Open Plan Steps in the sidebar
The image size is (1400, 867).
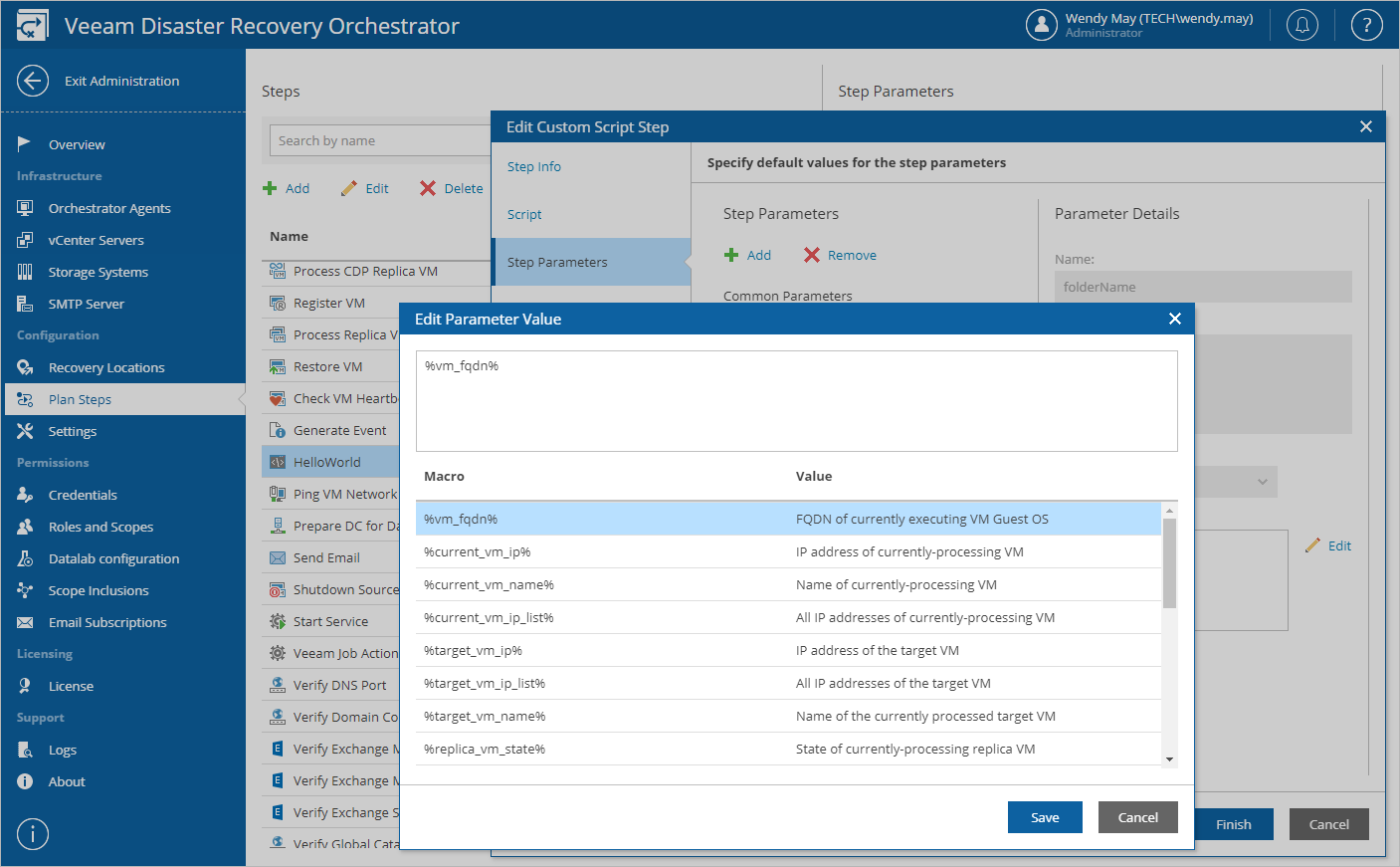click(x=123, y=399)
